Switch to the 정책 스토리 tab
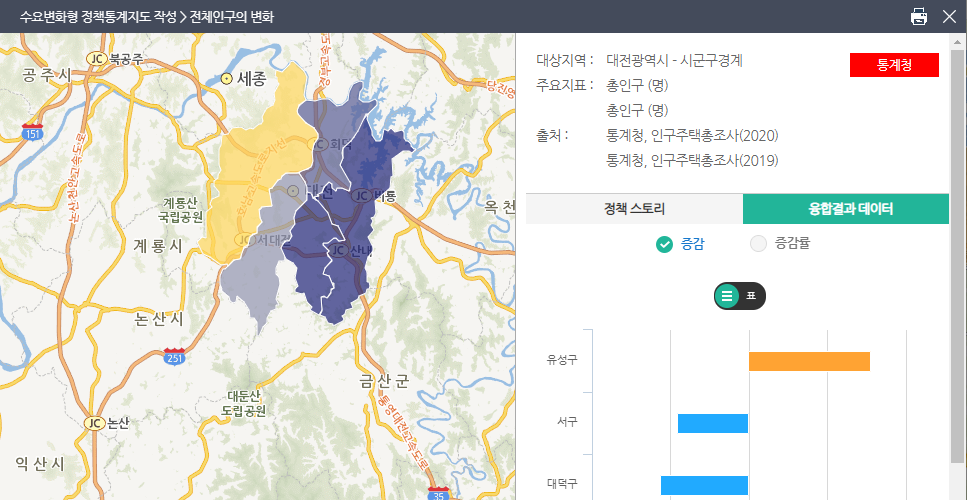The height and width of the screenshot is (500, 967). click(634, 209)
